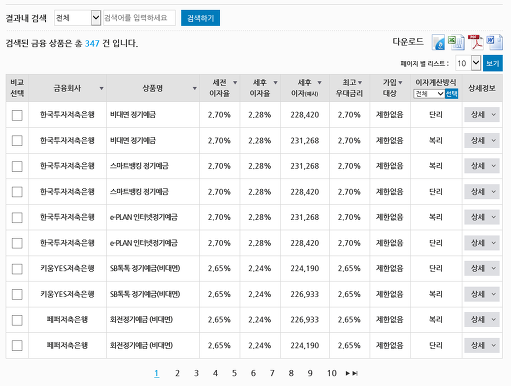Check 페퍼저축은행 회전정기예금 복리 row checkbox
Viewport: 511px width, 386px height.
(17, 320)
